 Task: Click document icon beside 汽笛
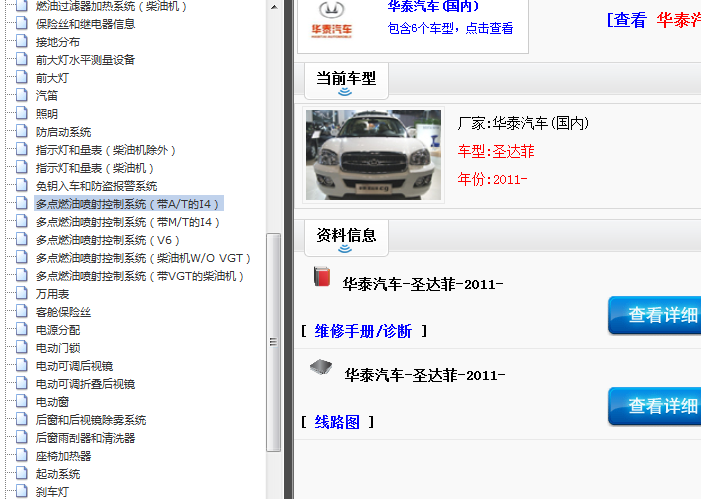[21, 95]
